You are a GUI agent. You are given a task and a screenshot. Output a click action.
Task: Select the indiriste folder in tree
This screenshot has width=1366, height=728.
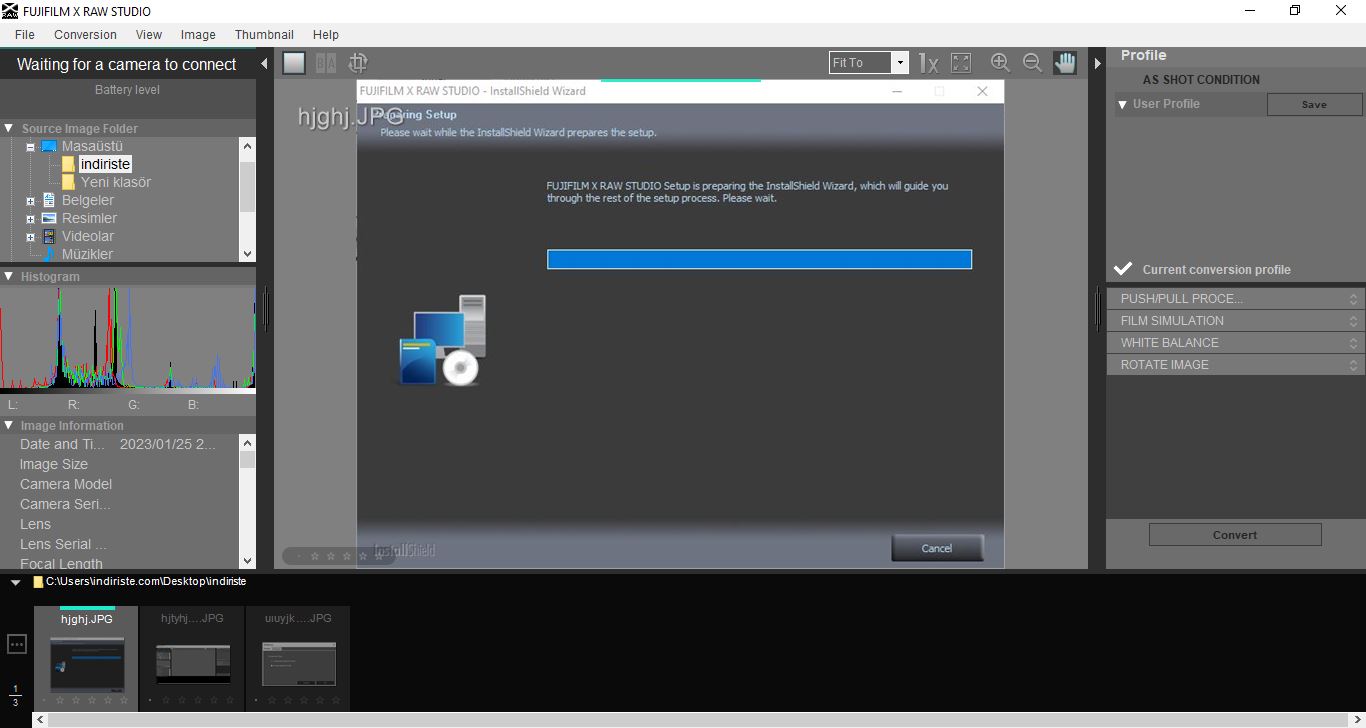(x=105, y=164)
